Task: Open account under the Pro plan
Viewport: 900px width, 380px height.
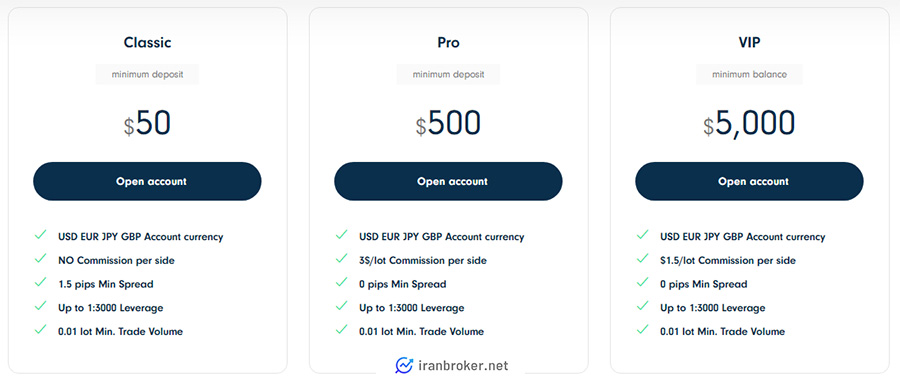Action: 448,181
